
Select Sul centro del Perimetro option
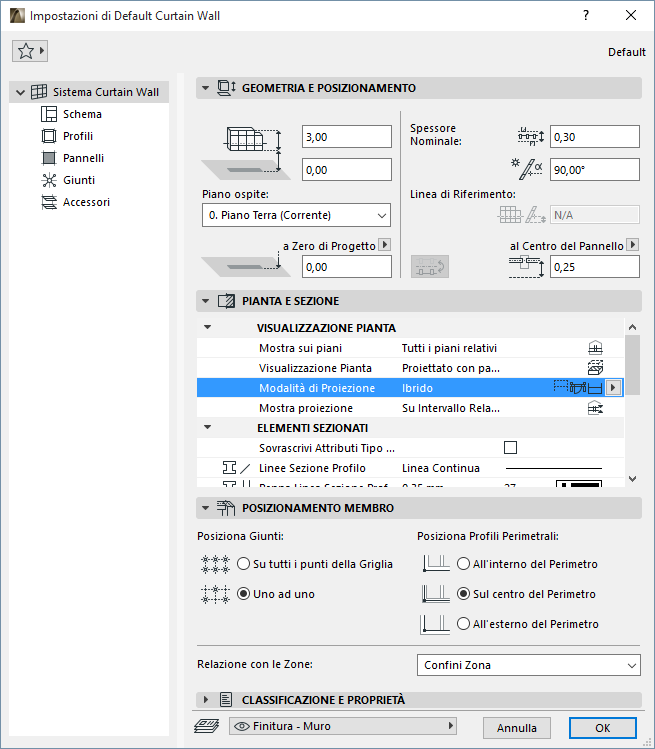(526, 594)
